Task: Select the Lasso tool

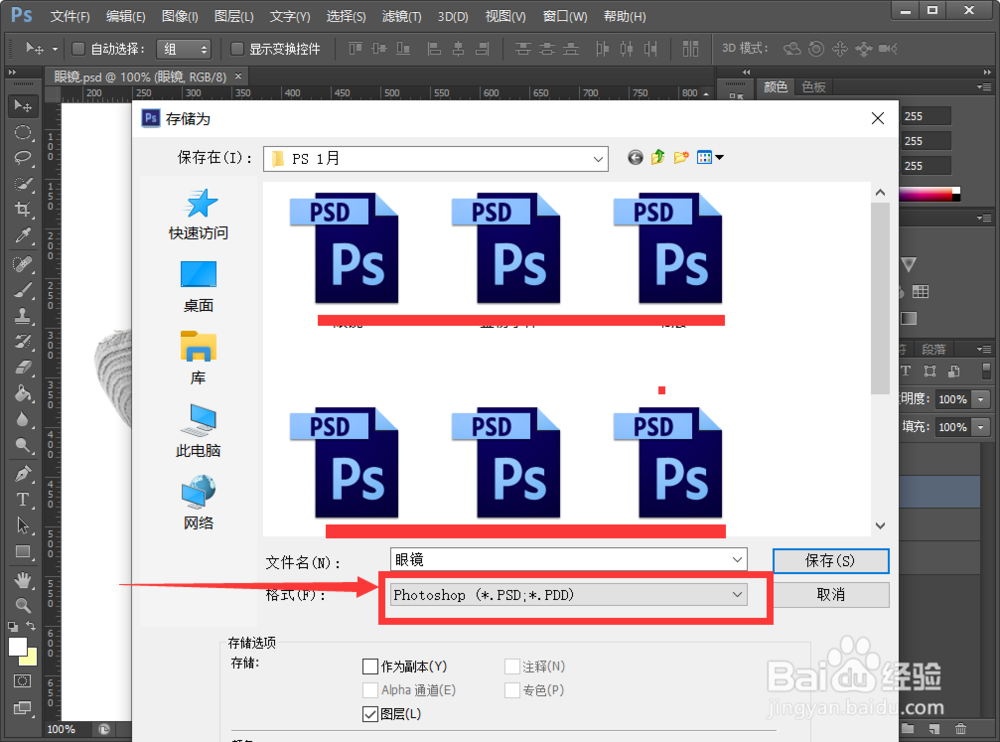Action: [23, 158]
